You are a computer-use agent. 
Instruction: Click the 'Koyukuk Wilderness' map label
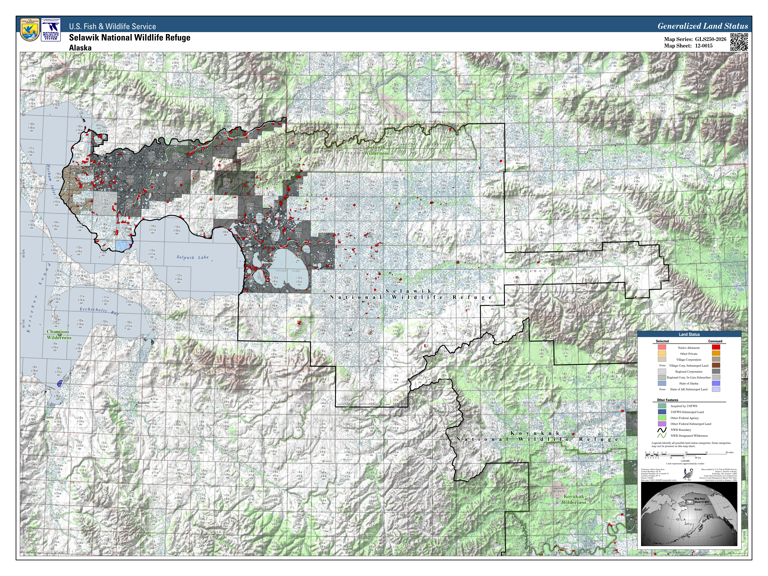coord(574,500)
